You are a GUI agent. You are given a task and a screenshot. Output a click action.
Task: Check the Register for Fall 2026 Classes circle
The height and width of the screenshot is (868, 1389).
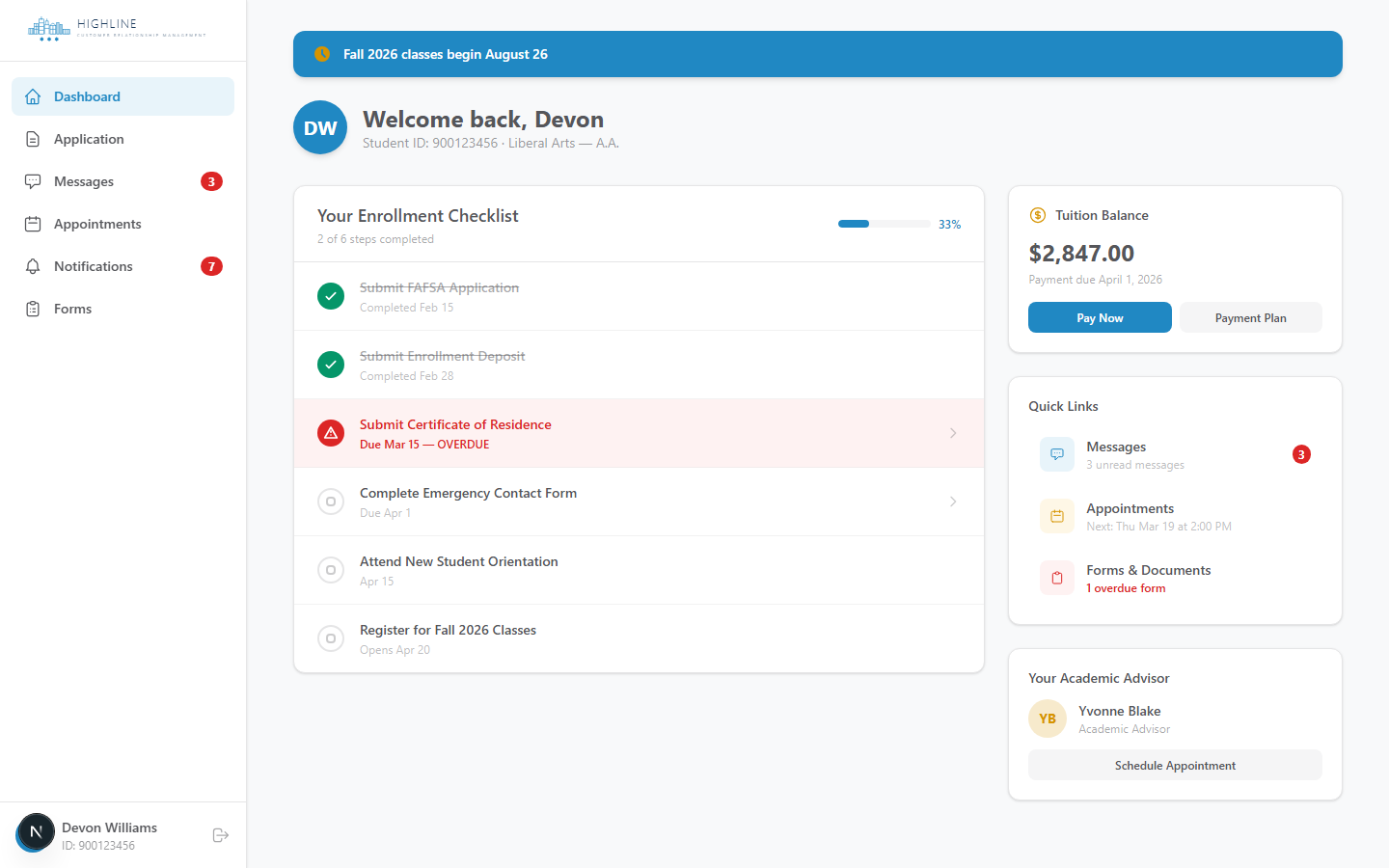tap(331, 638)
